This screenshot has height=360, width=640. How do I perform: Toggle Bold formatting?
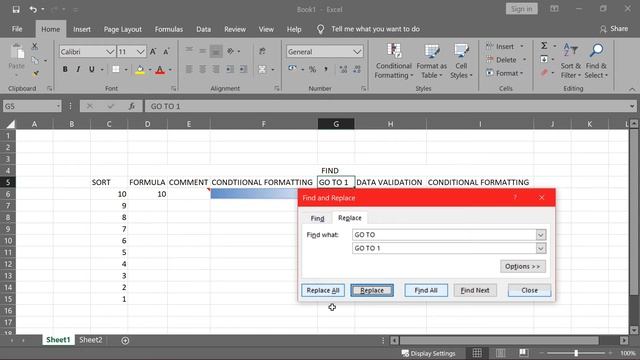(x=65, y=69)
